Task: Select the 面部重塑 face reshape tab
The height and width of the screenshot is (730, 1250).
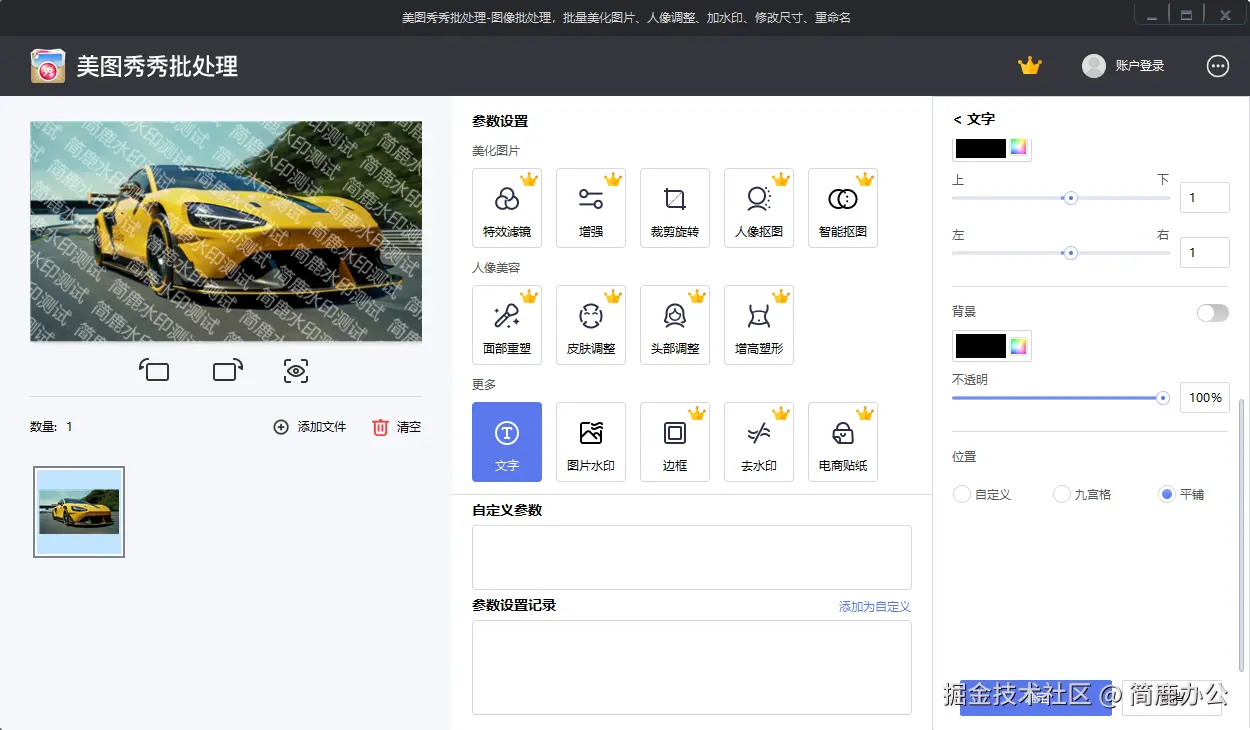Action: [x=507, y=324]
